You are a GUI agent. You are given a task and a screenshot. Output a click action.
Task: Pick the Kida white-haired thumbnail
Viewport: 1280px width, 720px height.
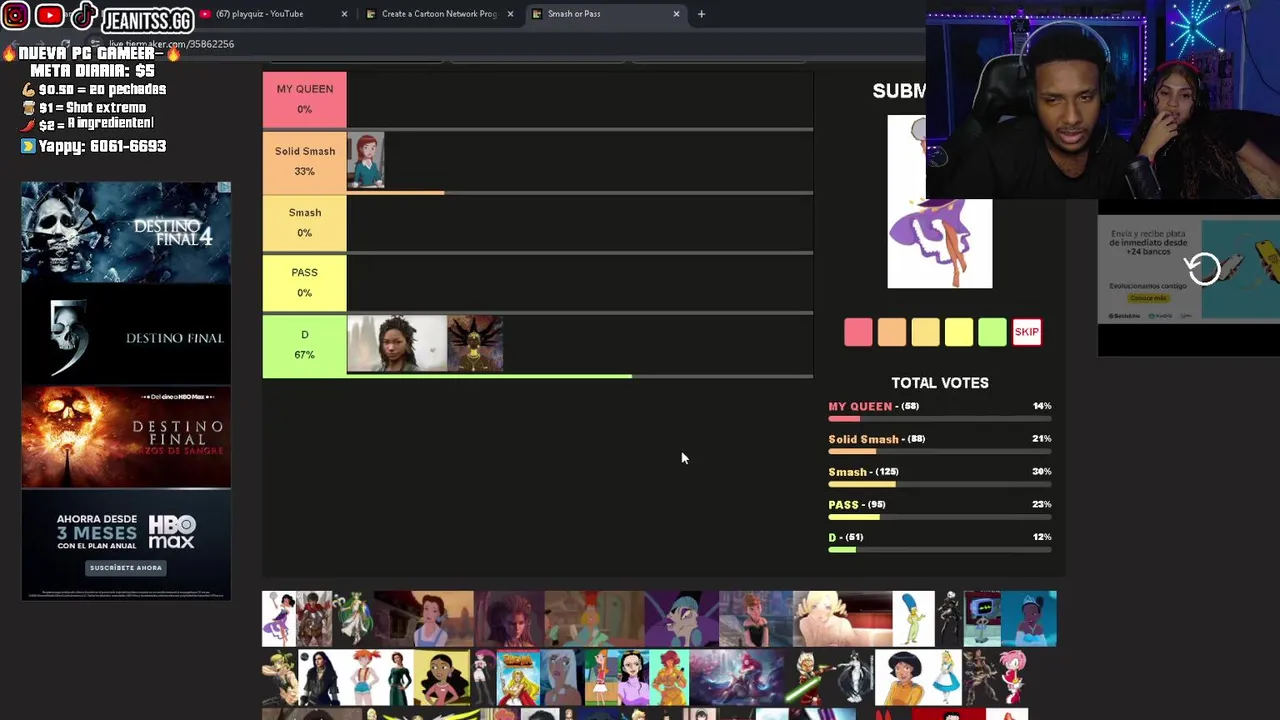[x=562, y=677]
